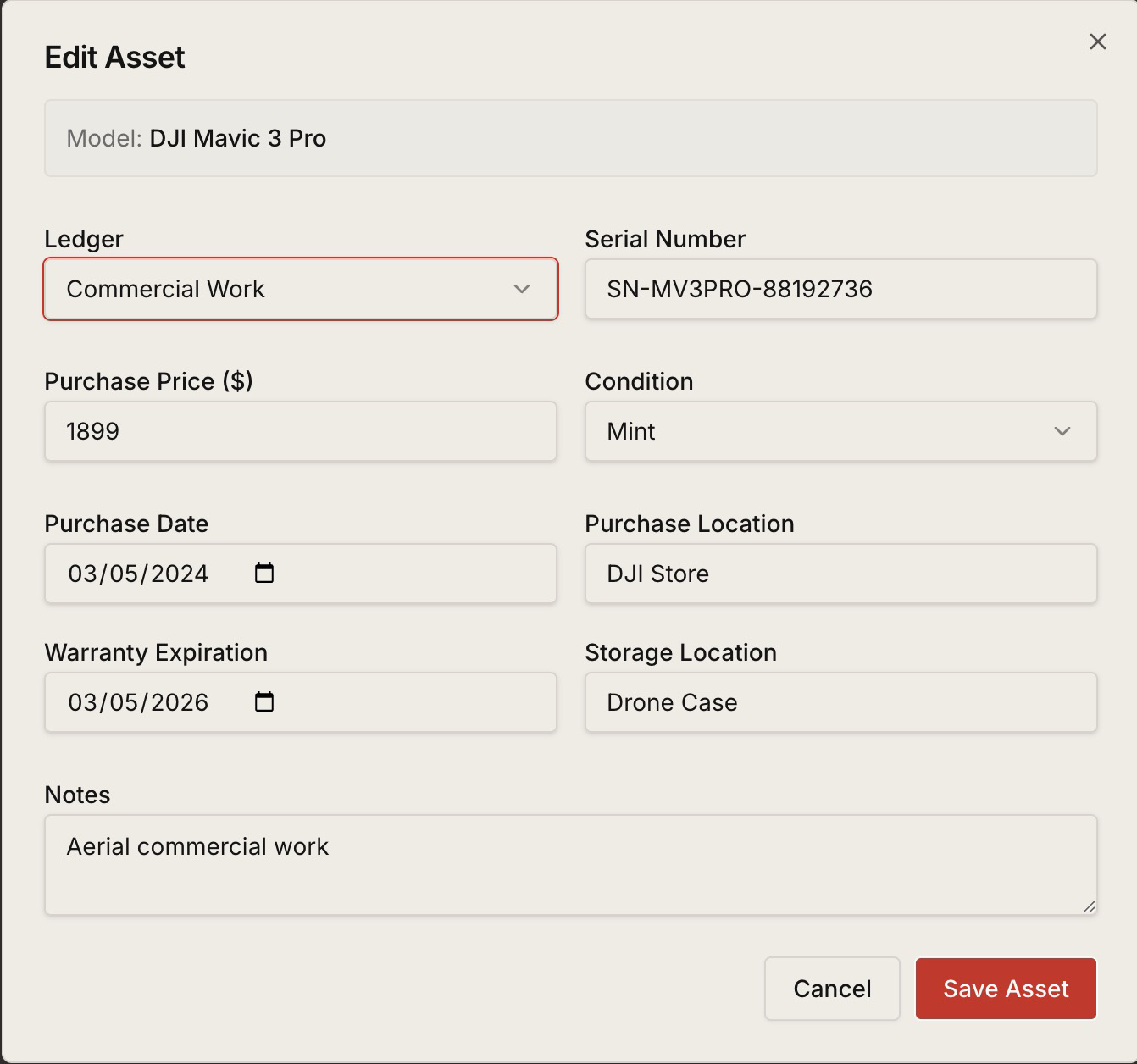This screenshot has width=1137, height=1064.
Task: Open the Purchase Date calendar picker icon
Action: click(264, 574)
